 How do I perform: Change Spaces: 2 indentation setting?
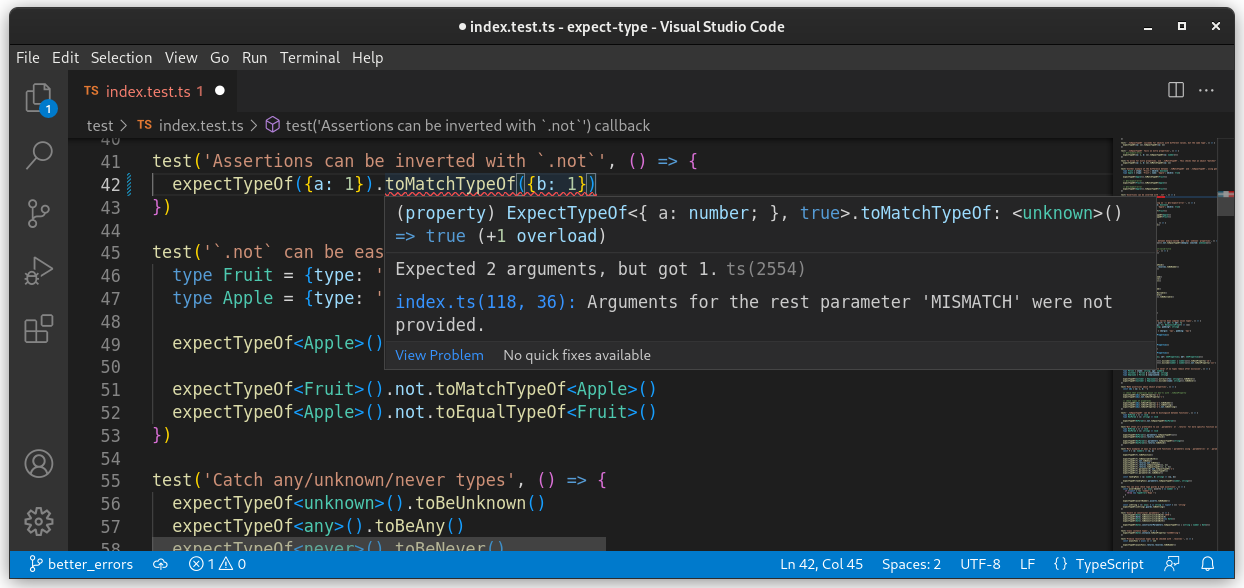[911, 564]
